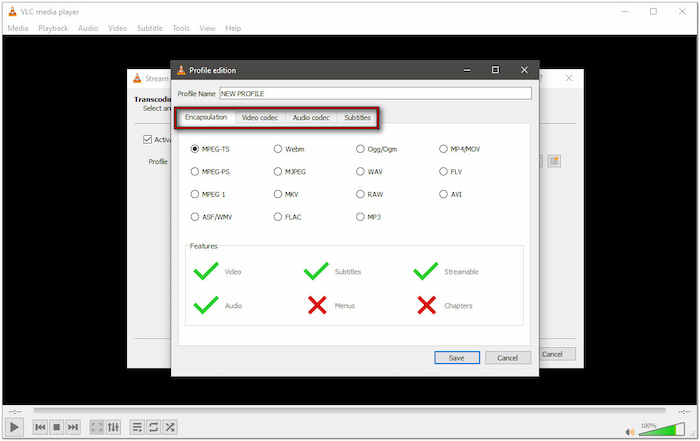The height and width of the screenshot is (441, 700).
Task: Show the playlist icon
Action: pyautogui.click(x=137, y=427)
